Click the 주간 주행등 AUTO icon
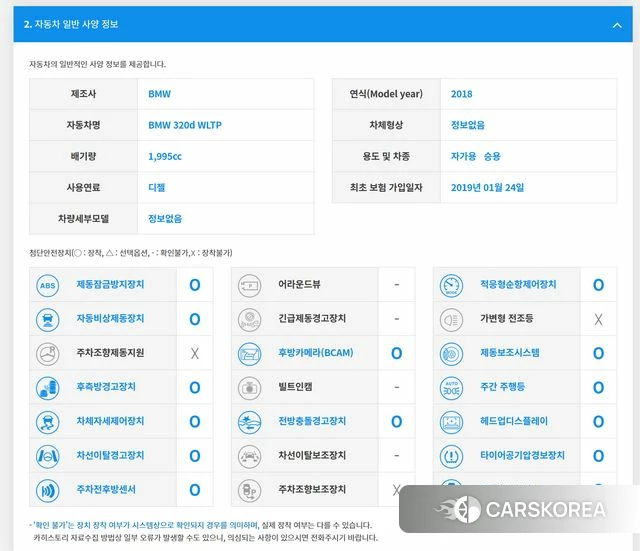 pyautogui.click(x=451, y=388)
